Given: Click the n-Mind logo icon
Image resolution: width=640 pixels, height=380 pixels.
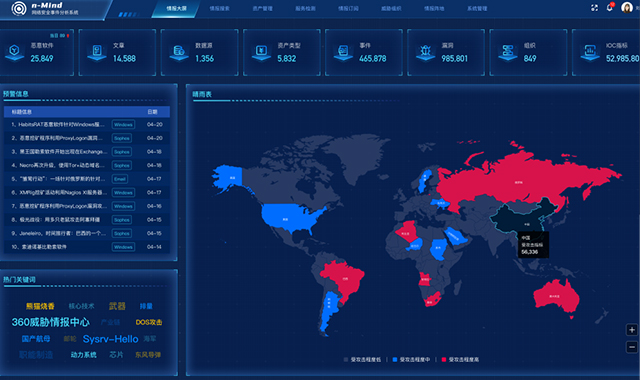Looking at the screenshot, I should 19,8.
